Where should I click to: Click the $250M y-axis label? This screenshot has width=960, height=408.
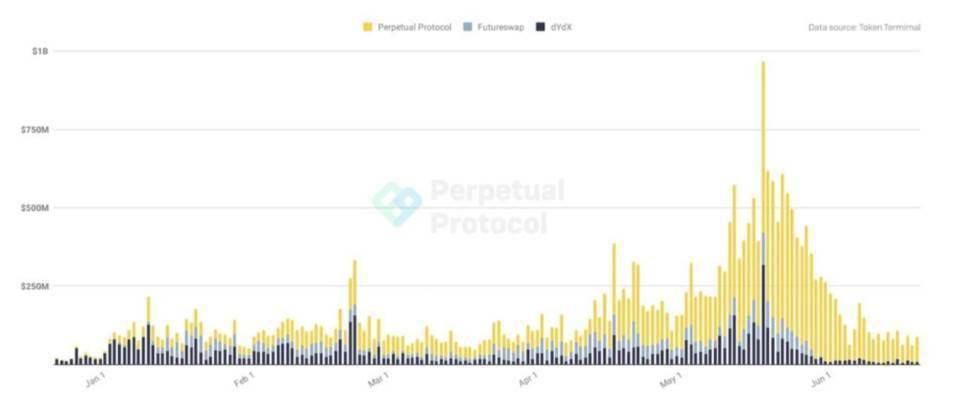(x=35, y=287)
